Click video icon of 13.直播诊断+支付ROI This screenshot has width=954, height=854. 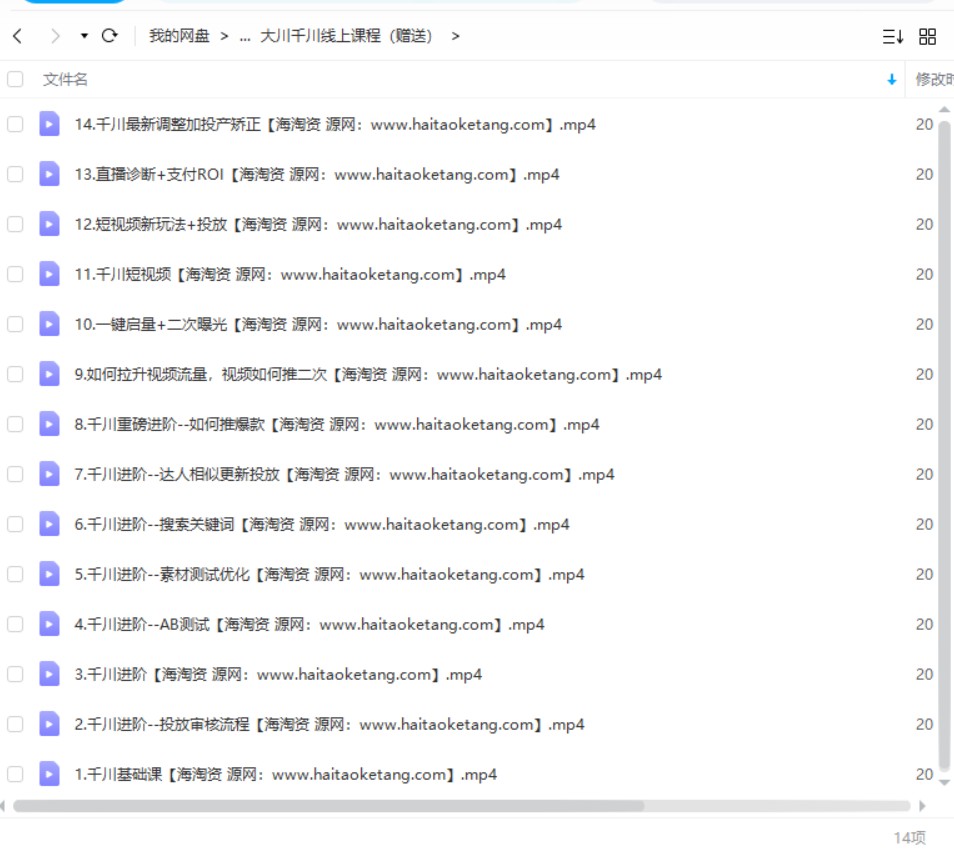pyautogui.click(x=49, y=174)
